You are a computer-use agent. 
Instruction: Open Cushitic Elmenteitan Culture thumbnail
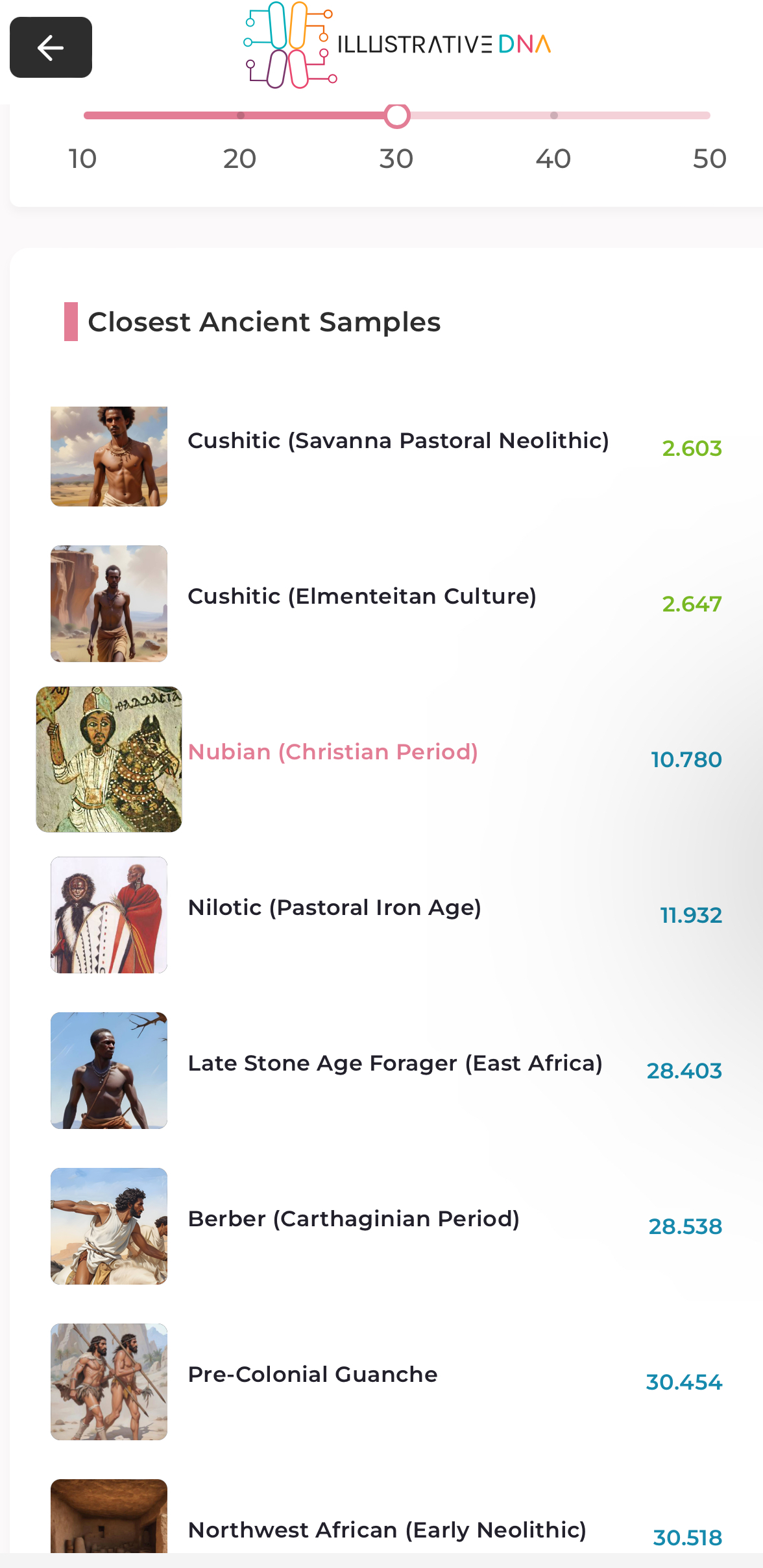pos(109,604)
